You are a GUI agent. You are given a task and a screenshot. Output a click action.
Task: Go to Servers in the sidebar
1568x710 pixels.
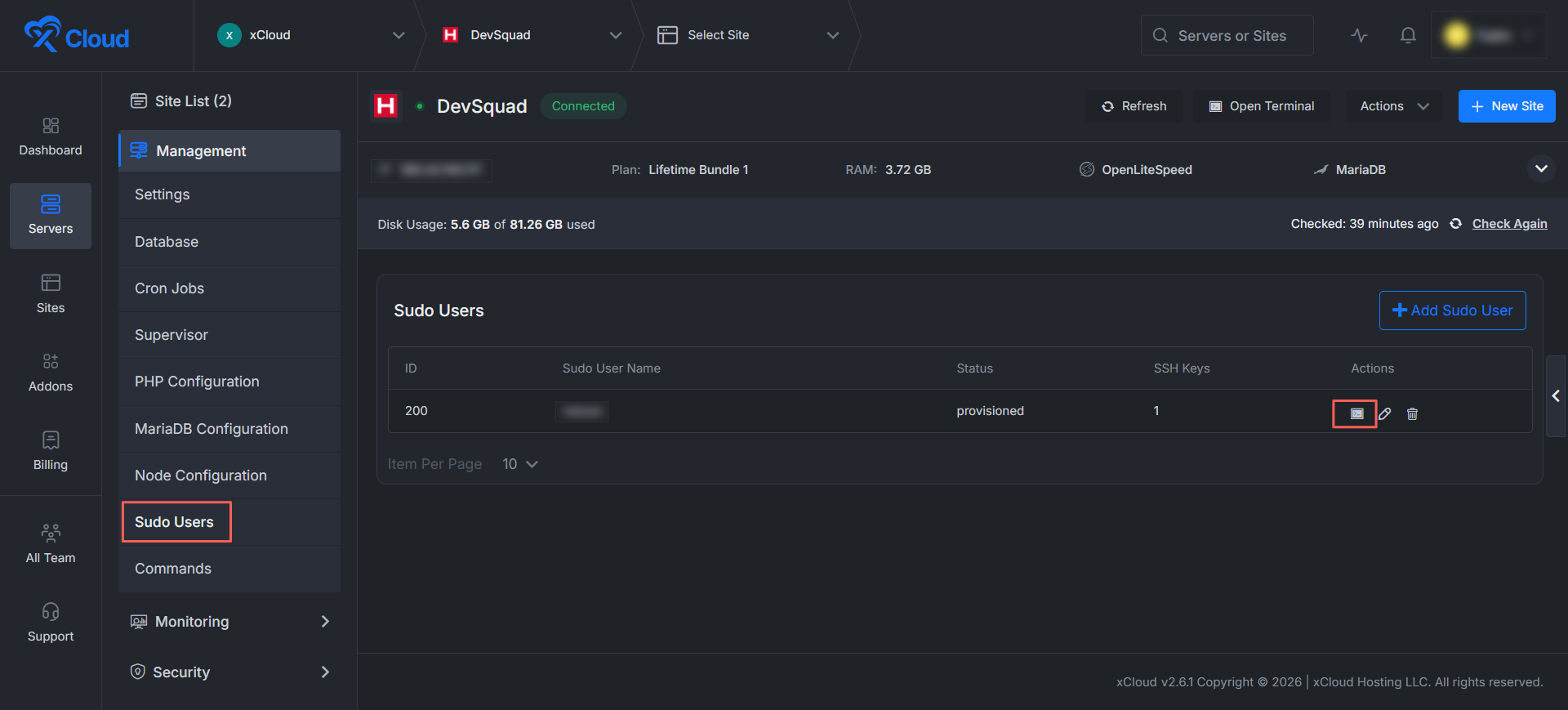[51, 216]
